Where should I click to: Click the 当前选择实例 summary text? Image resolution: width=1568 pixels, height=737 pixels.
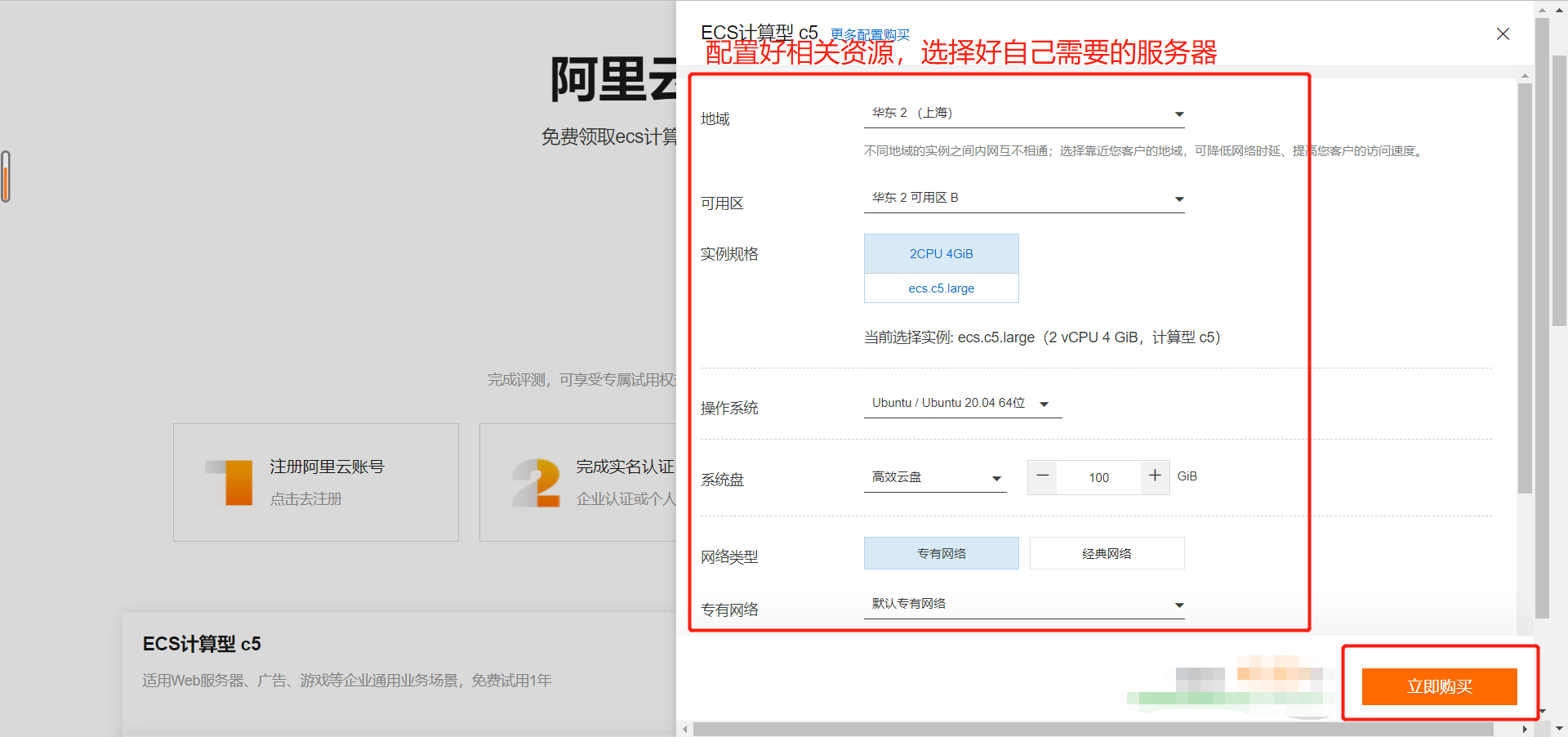coord(1042,337)
